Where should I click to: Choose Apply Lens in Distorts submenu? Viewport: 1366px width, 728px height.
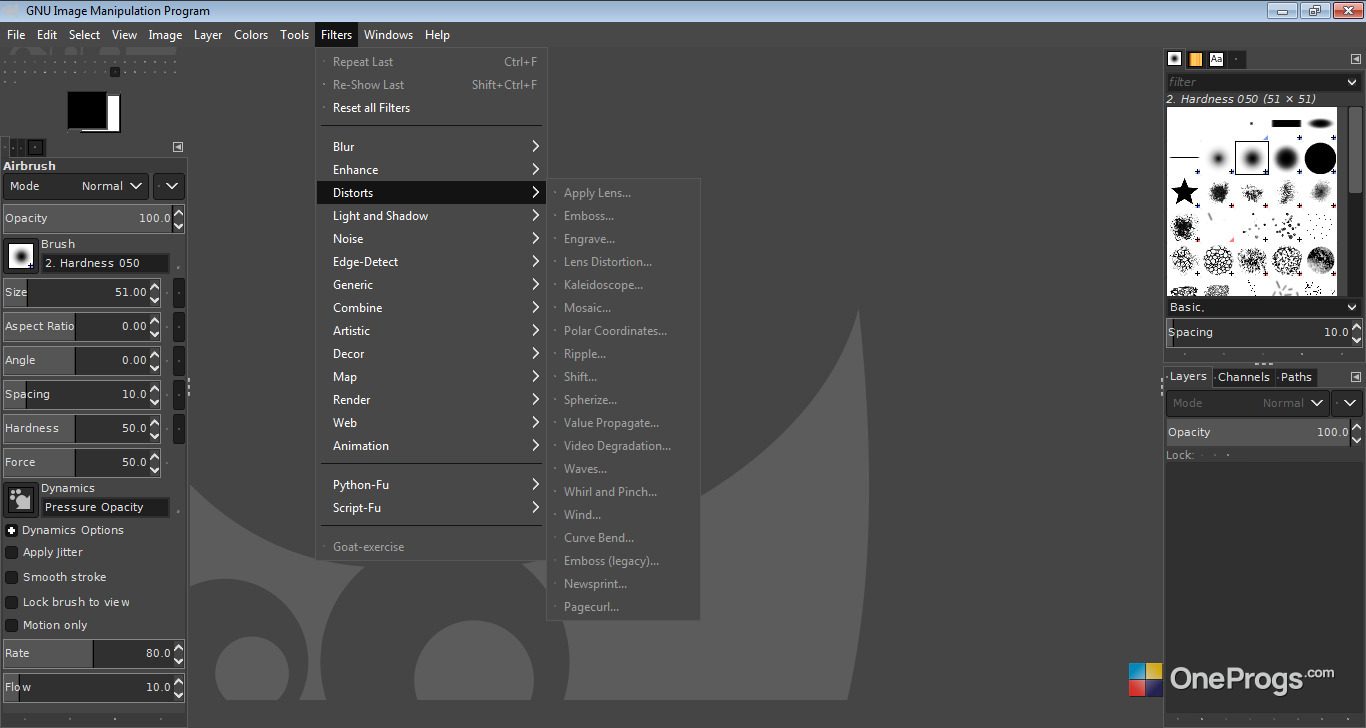623,192
